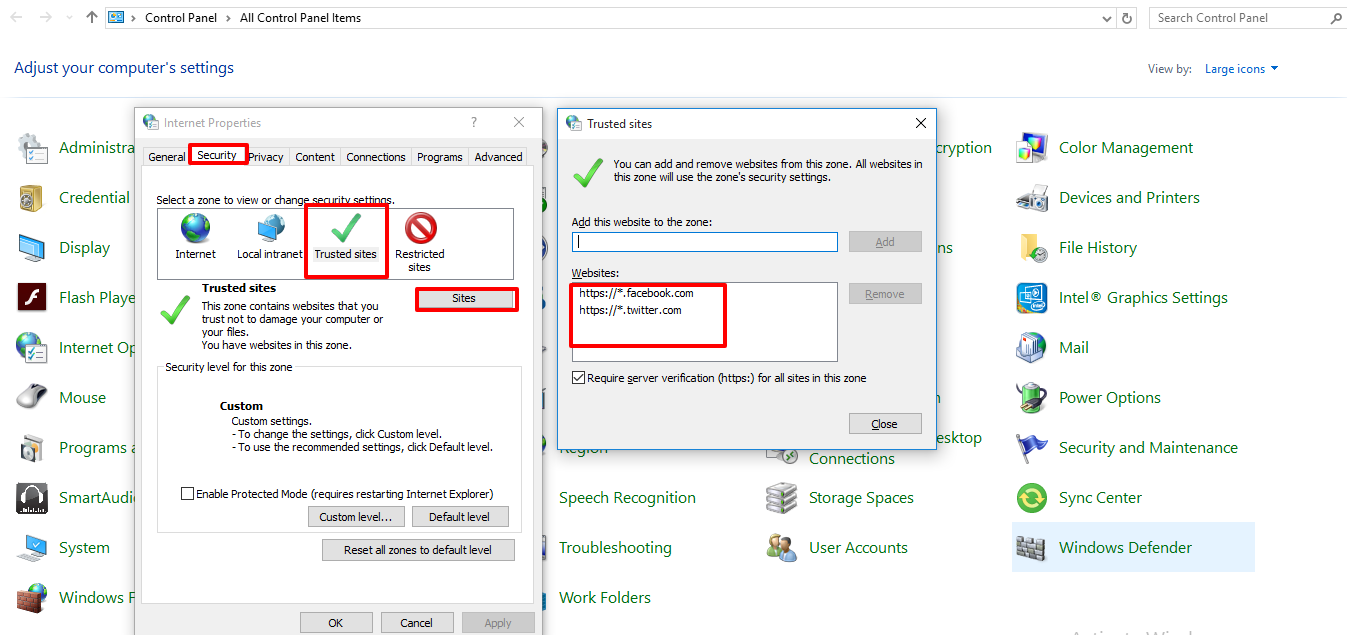Viewport: 1347px width, 635px height.
Task: Select the Internet zone globe icon
Action: pos(195,230)
